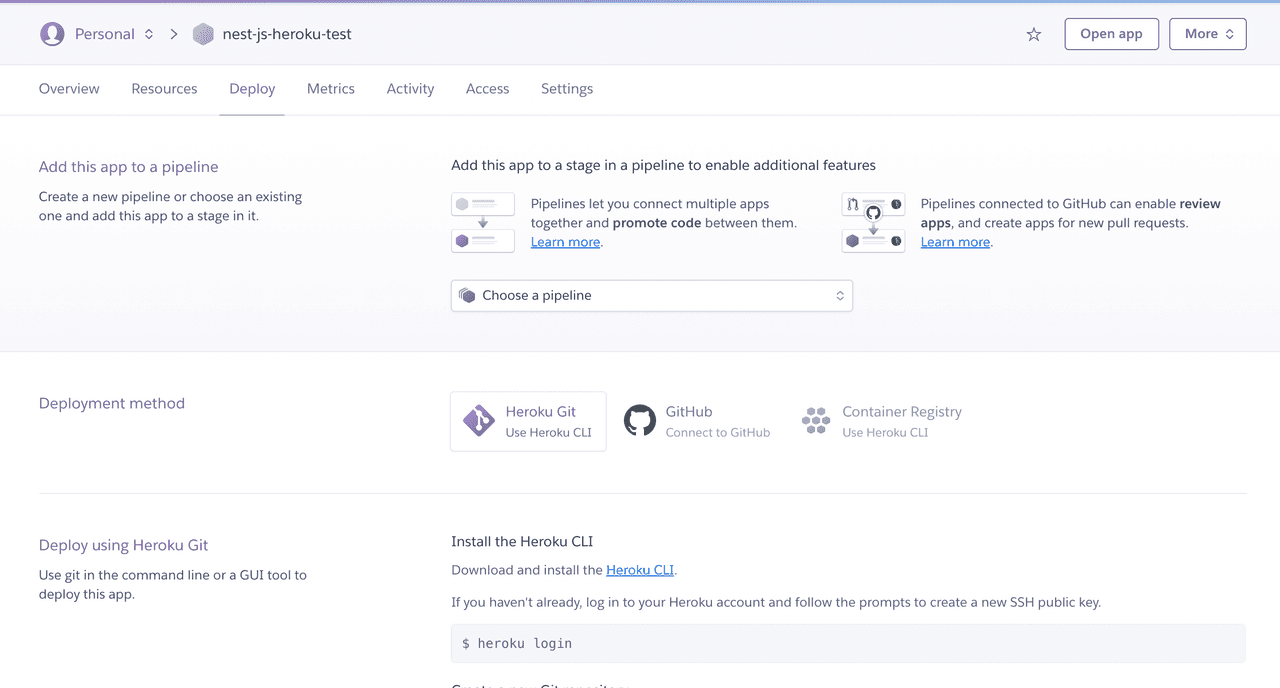Click the GitHub review apps pipeline illustration
This screenshot has width=1280, height=688.
point(873,222)
